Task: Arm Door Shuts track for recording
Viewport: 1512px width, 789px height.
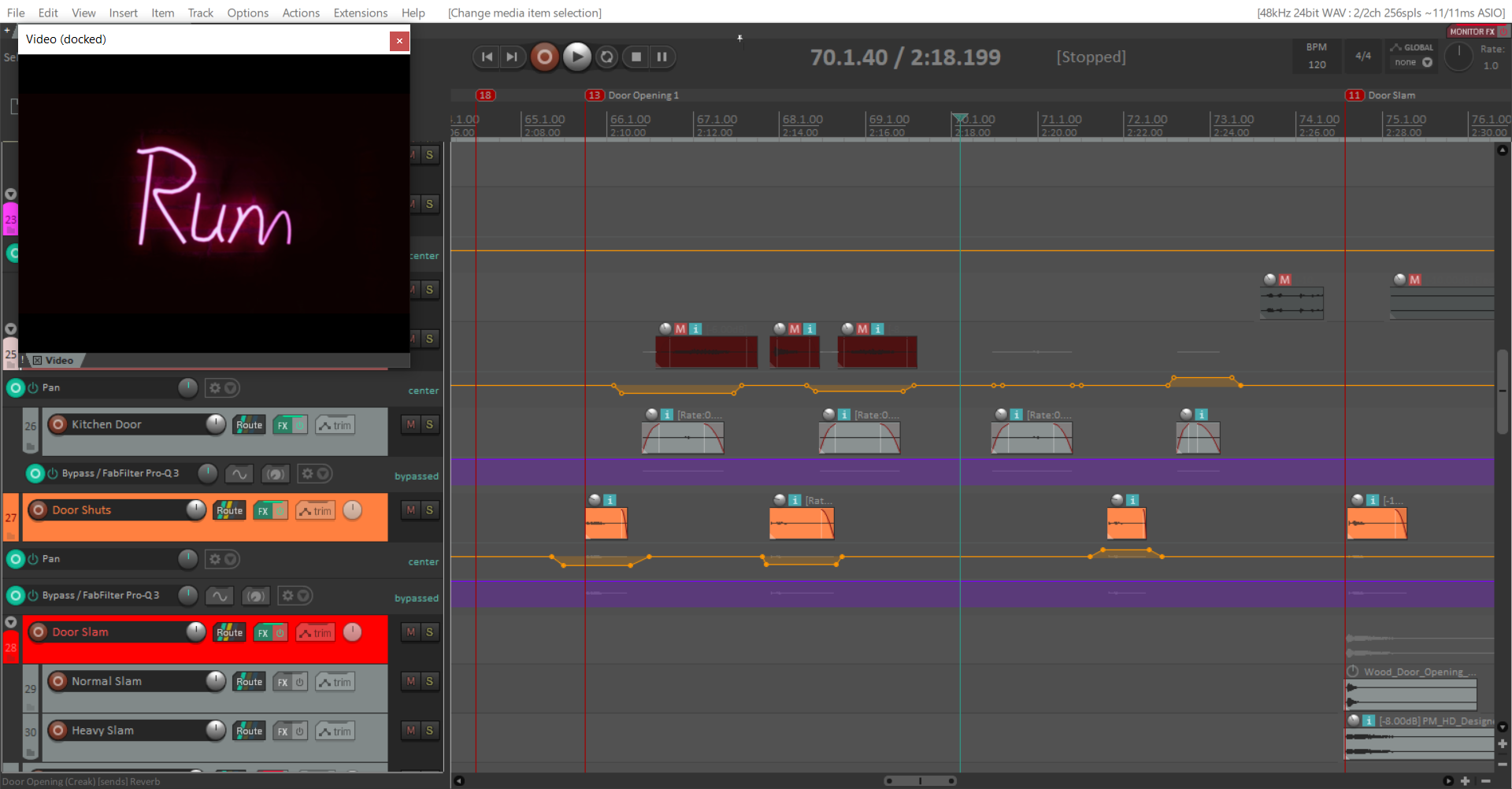Action: click(38, 509)
